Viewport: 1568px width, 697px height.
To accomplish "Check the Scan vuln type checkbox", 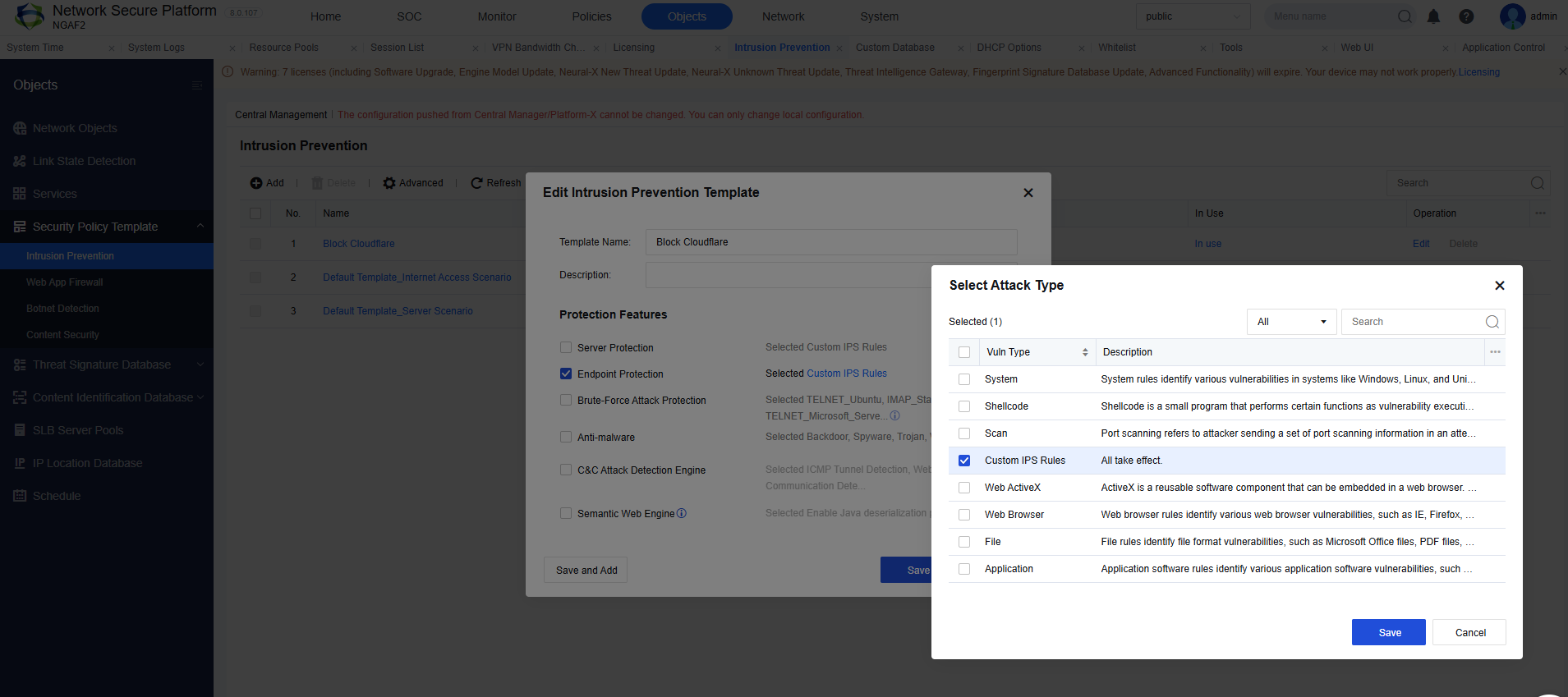I will 964,433.
